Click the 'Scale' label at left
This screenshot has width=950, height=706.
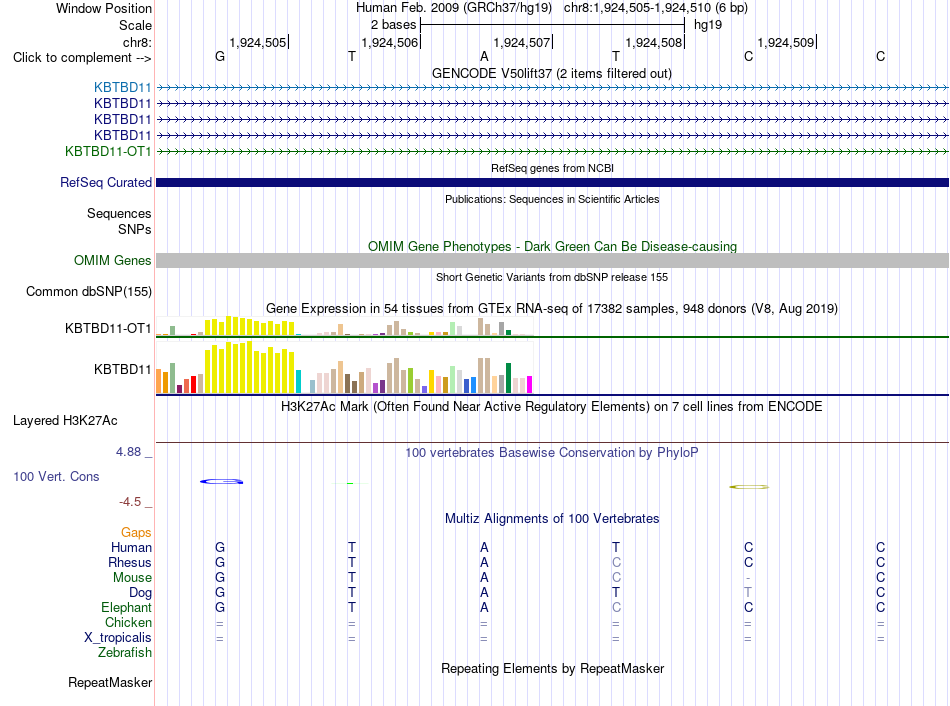(x=135, y=25)
